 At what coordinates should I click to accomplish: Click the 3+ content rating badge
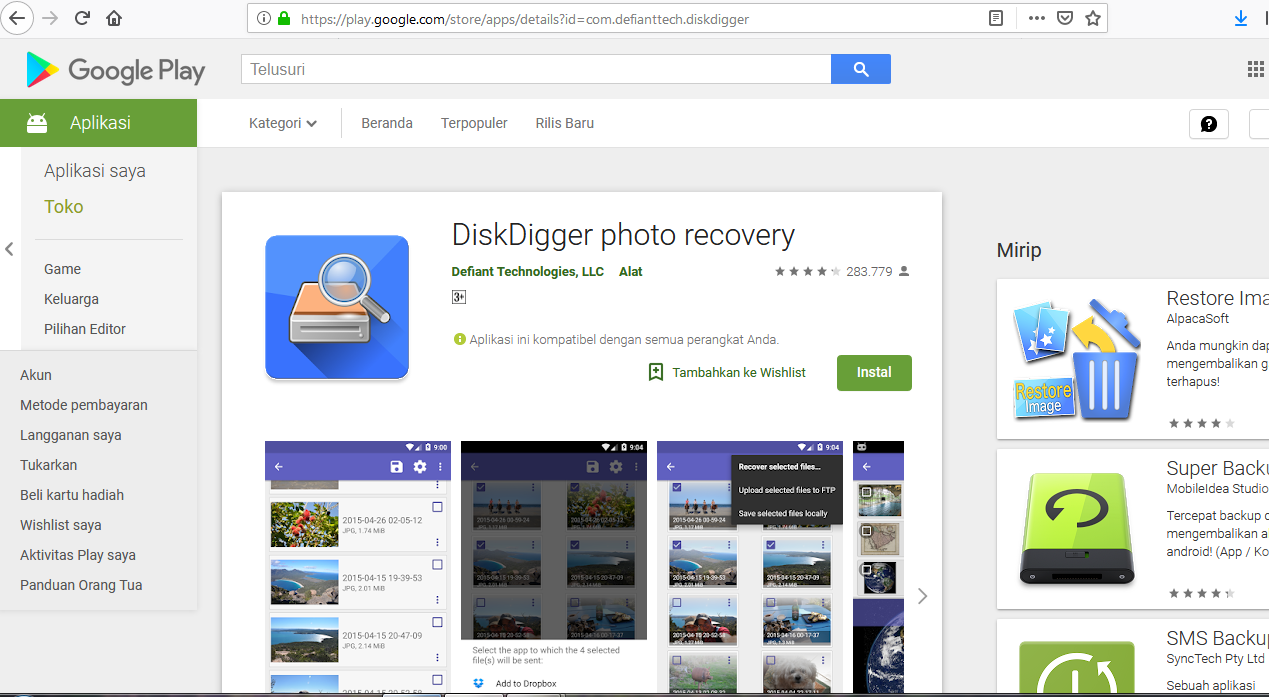point(459,297)
